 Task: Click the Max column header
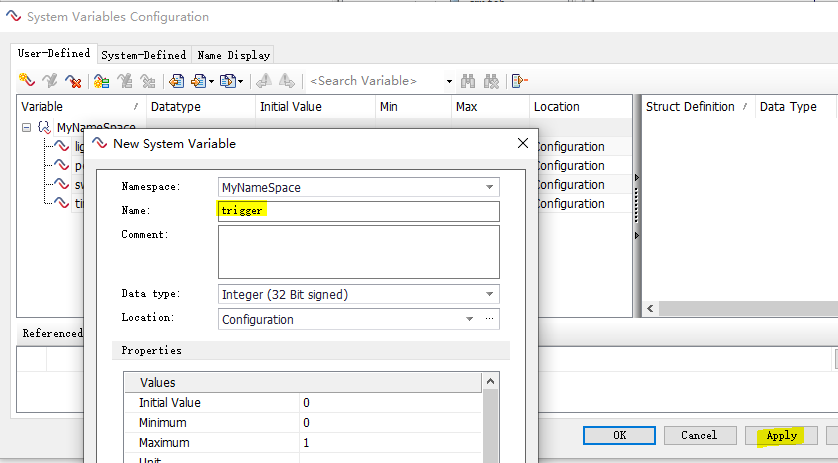click(x=491, y=106)
